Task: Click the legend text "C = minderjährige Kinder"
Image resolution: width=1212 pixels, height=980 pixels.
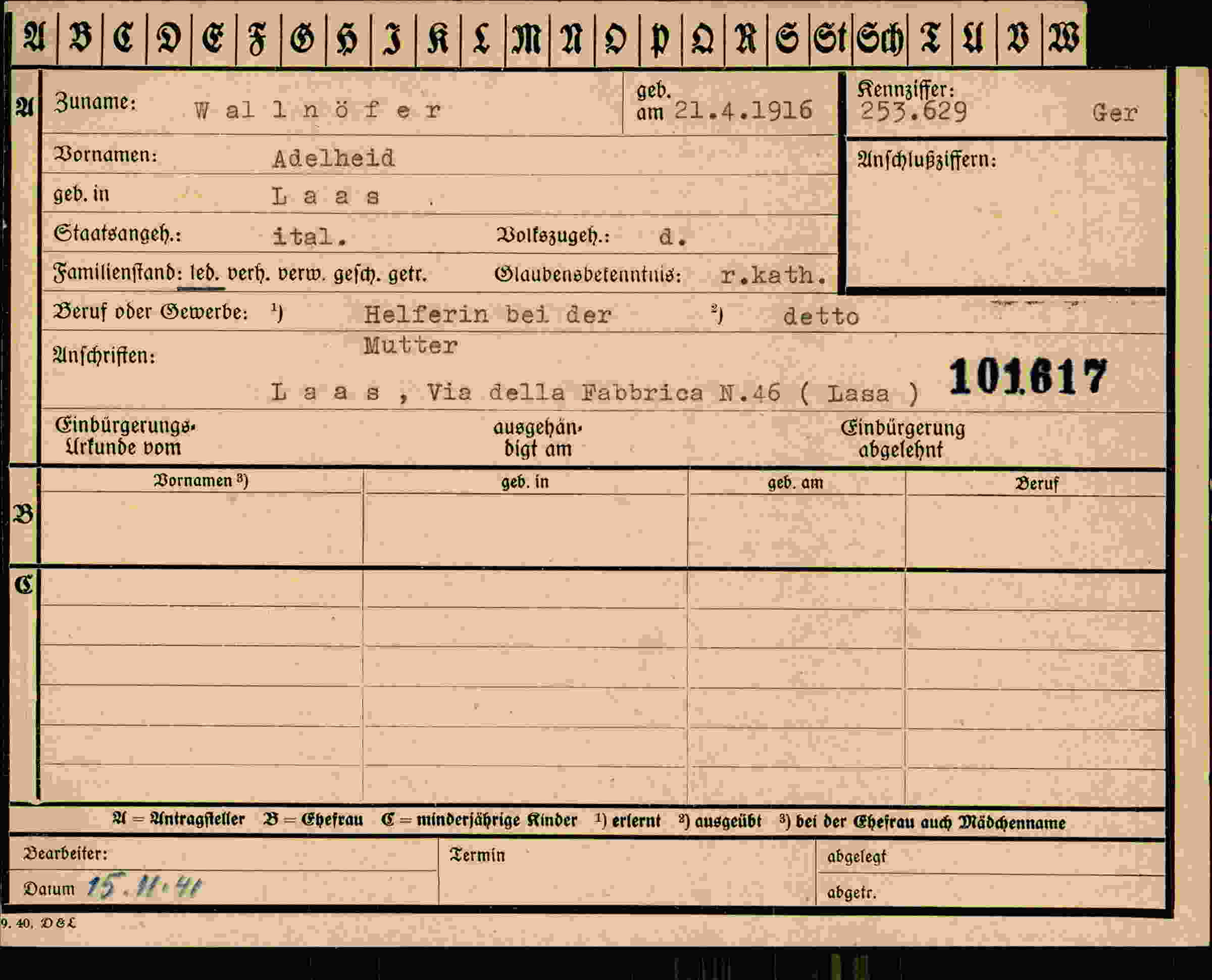Action: [x=479, y=820]
